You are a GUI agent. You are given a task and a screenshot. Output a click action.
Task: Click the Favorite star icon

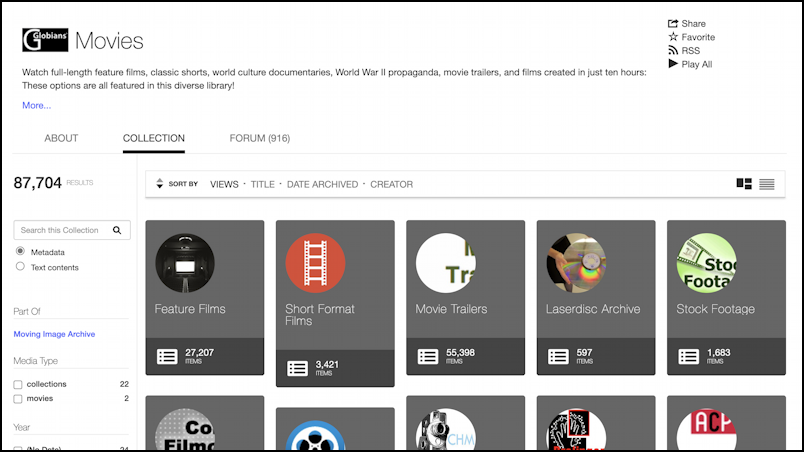(673, 37)
